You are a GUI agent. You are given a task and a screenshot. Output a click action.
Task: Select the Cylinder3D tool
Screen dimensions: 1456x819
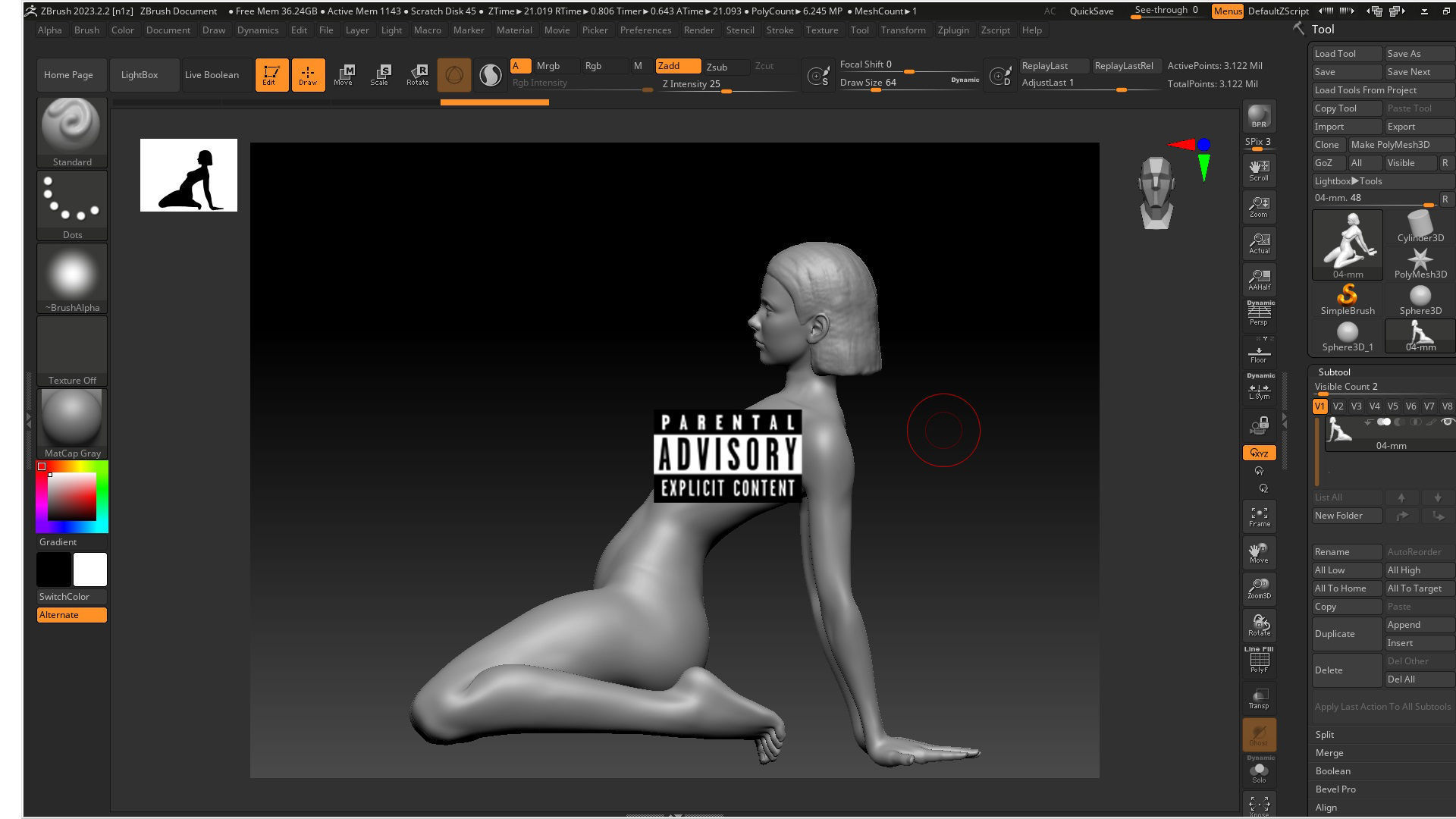point(1420,226)
